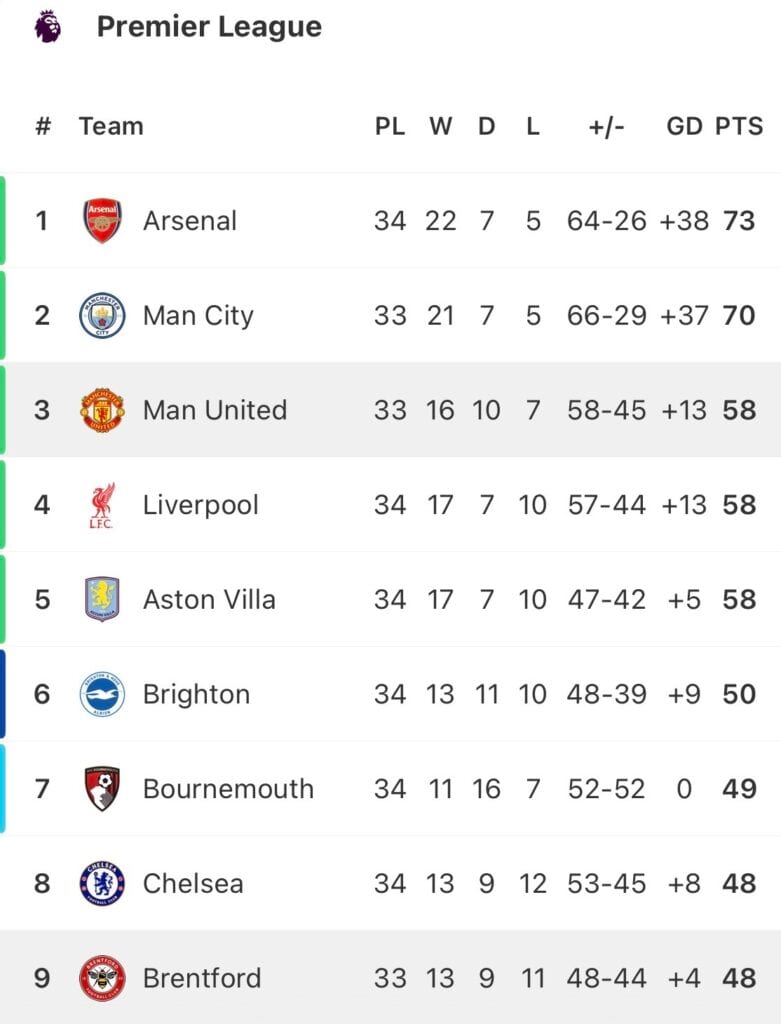The image size is (781, 1024).
Task: Select the Brighton club crest
Action: click(102, 694)
